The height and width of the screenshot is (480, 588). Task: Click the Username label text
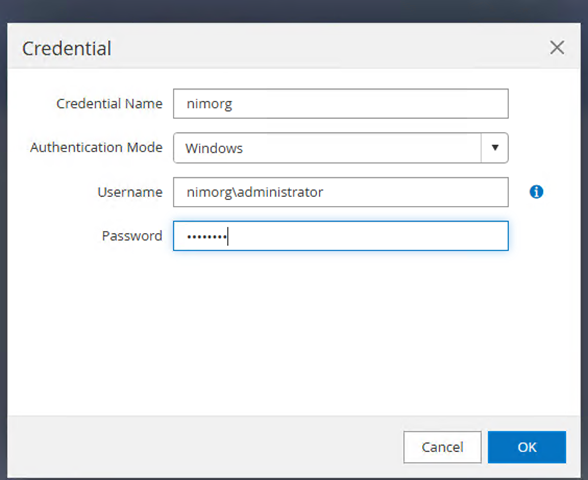coord(130,192)
